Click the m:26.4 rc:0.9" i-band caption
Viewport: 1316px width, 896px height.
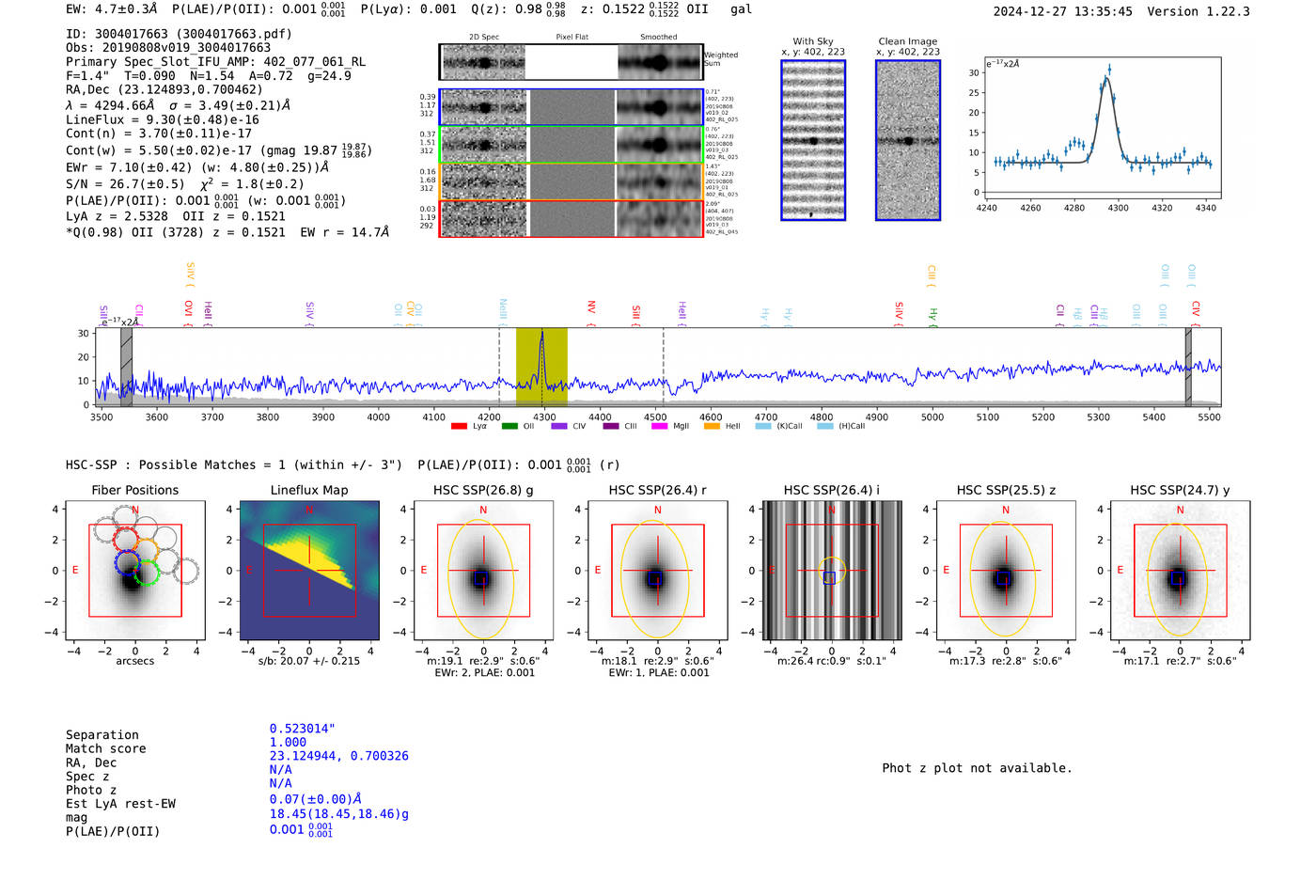pos(832,661)
